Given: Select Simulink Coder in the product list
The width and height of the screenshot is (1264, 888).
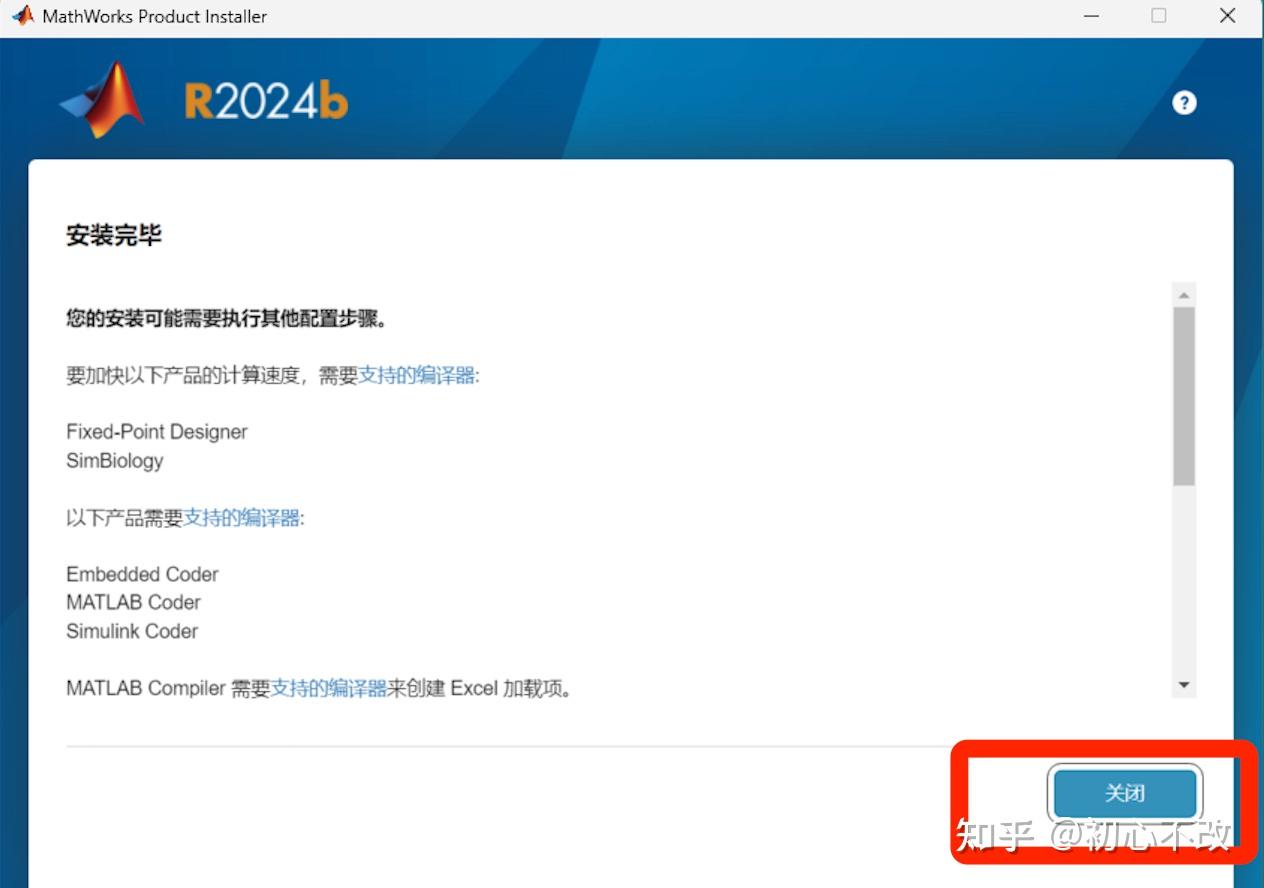Looking at the screenshot, I should pyautogui.click(x=132, y=631).
